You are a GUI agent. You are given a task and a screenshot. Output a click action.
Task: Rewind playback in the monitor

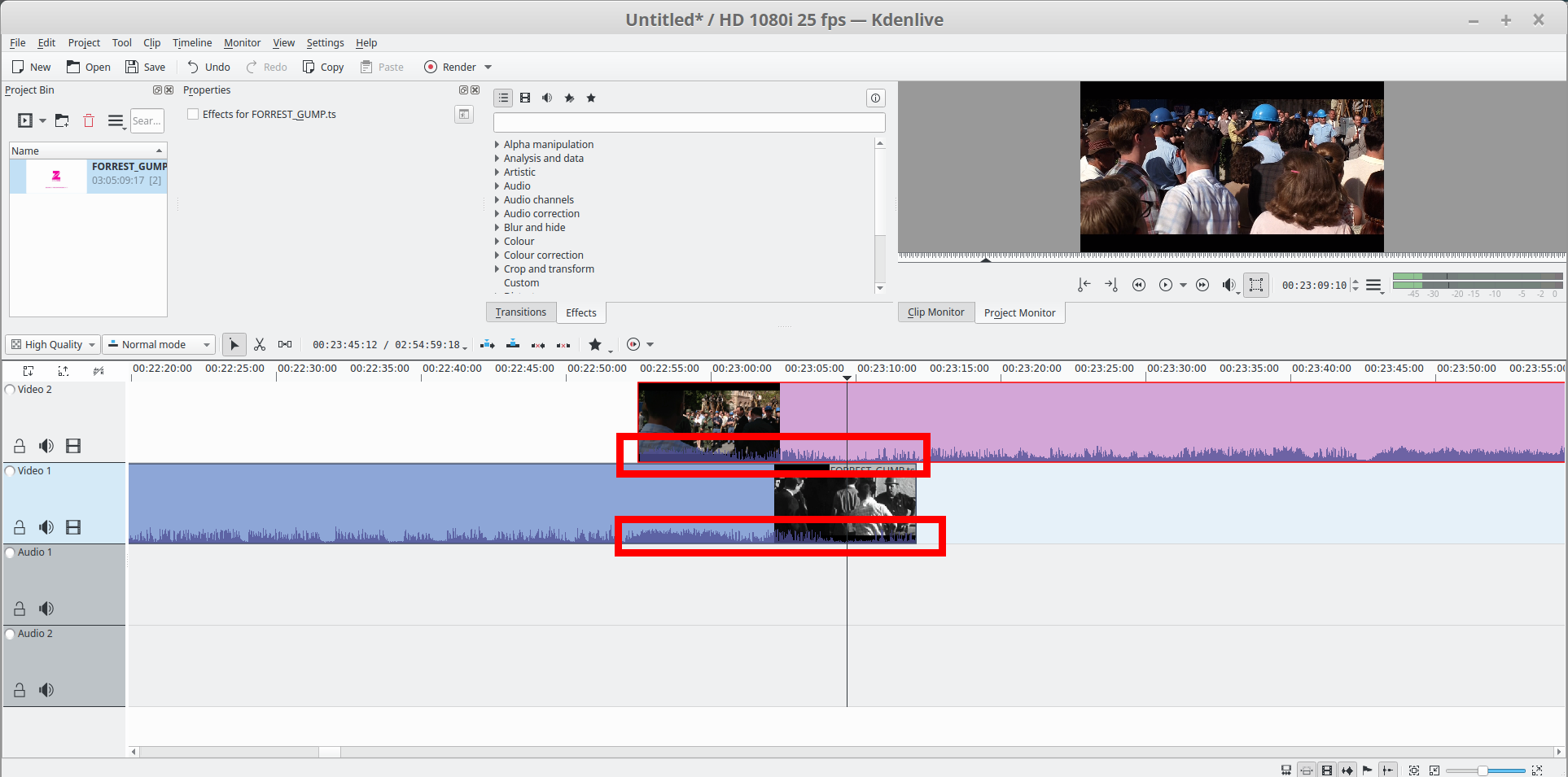click(1139, 285)
